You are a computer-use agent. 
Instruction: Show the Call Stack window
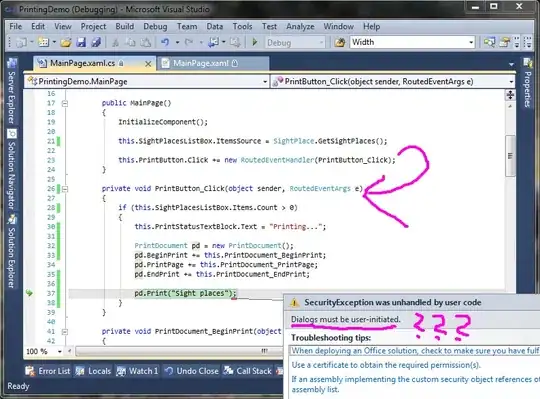(248, 371)
